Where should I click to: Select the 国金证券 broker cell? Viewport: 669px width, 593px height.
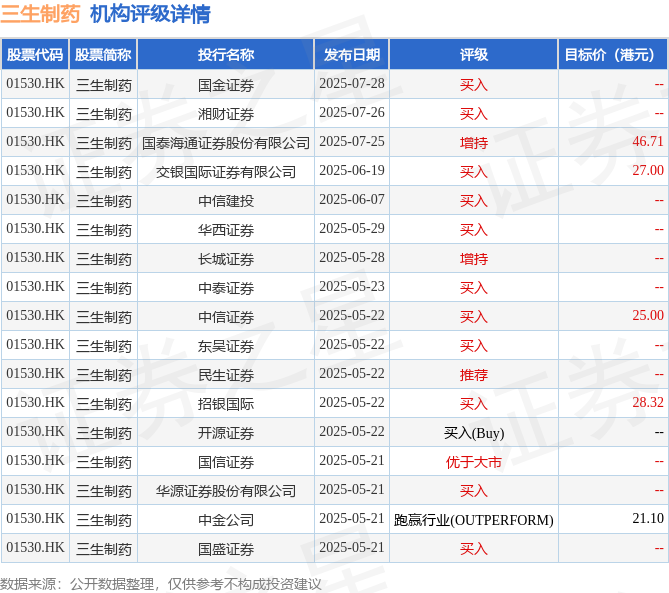[x=226, y=85]
